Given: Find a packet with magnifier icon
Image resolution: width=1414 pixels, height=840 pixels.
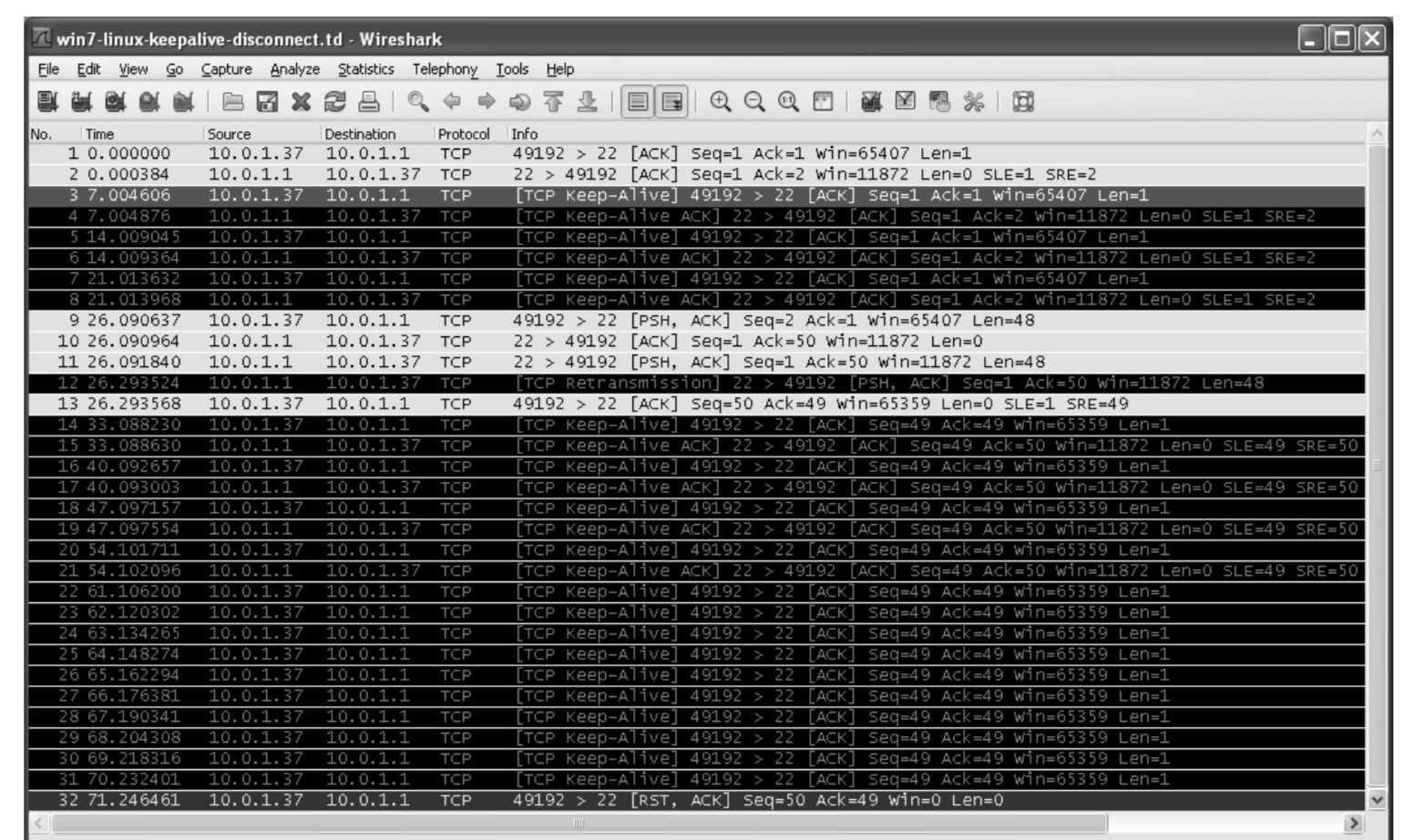Looking at the screenshot, I should 418,102.
